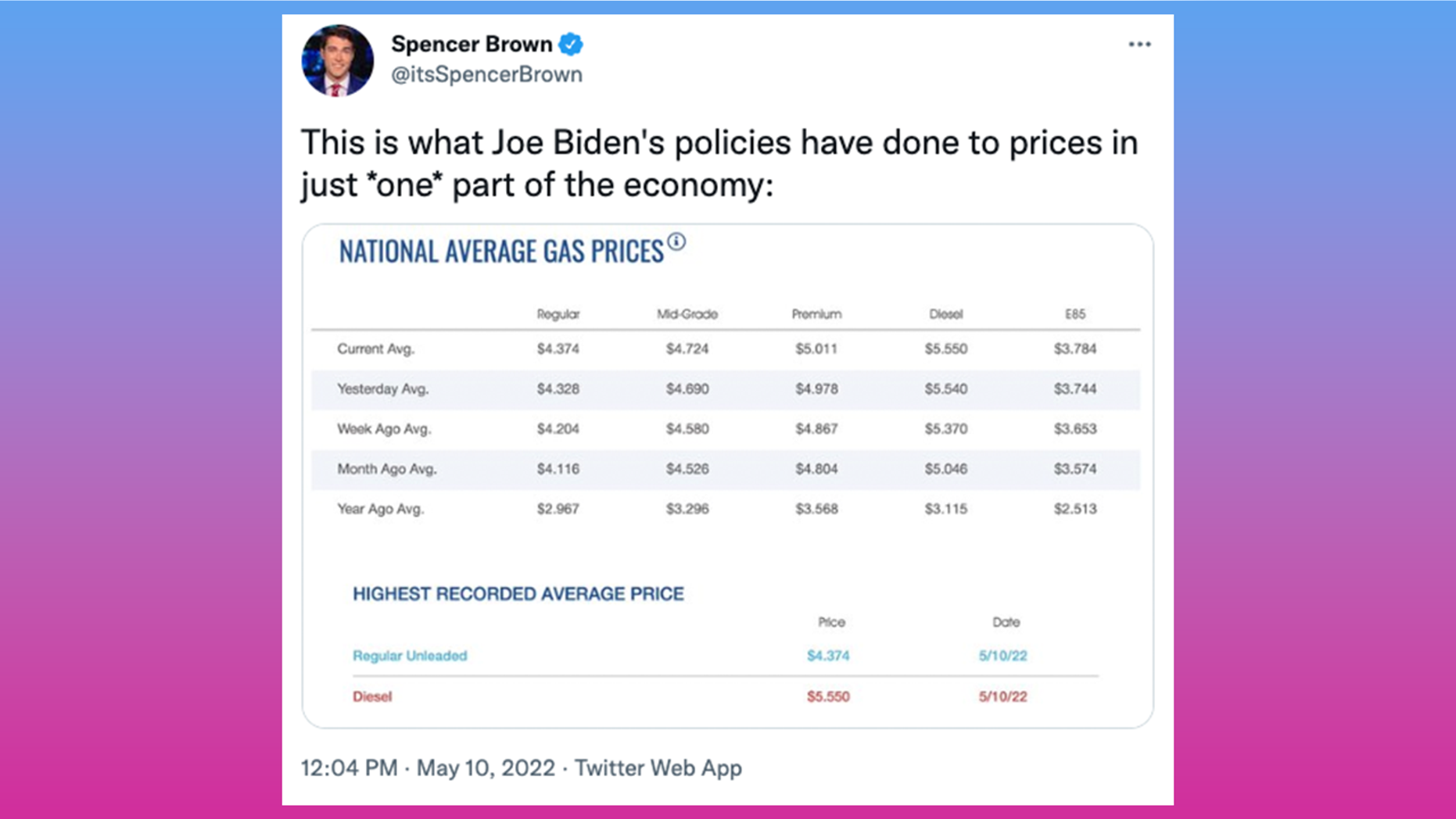Click the HIGHEST RECORDED AVERAGE PRICE heading
Image resolution: width=1456 pixels, height=819 pixels.
pos(518,594)
